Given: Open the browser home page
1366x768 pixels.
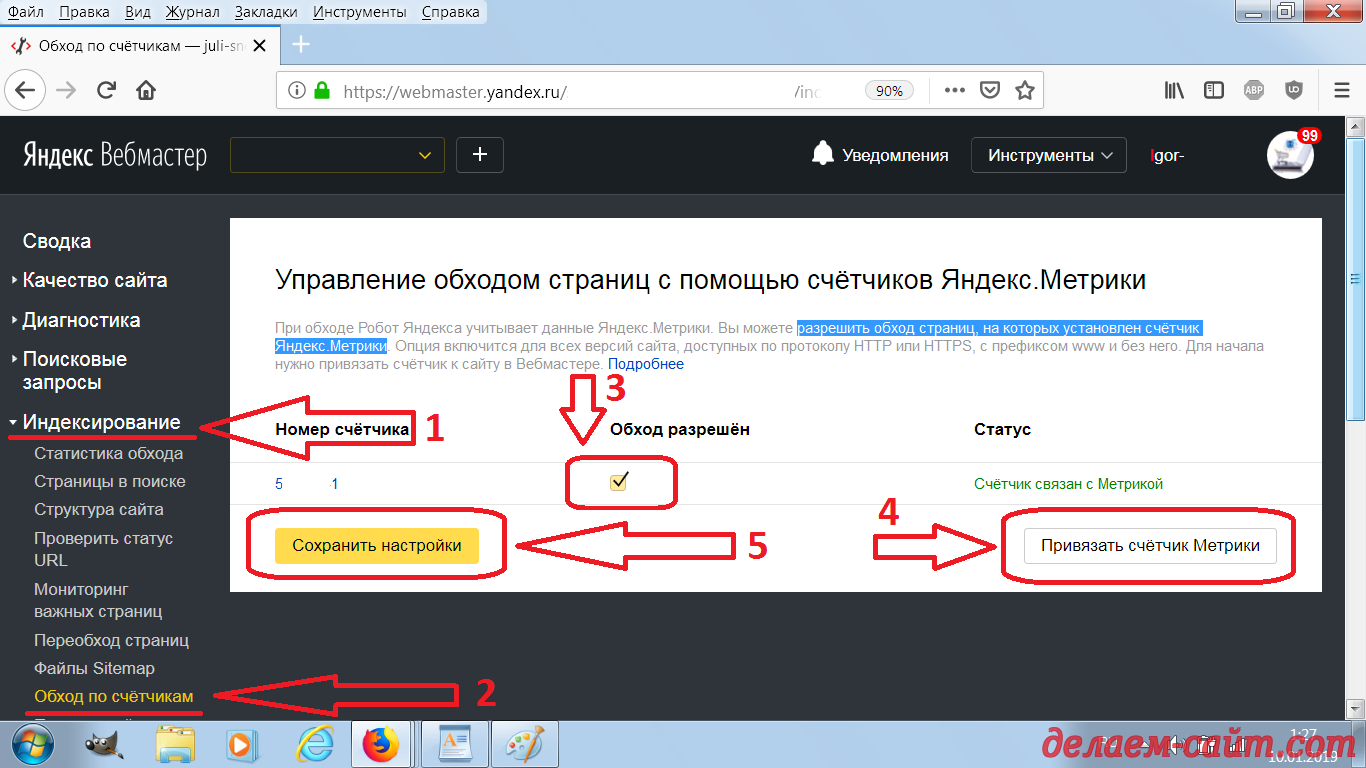Looking at the screenshot, I should coord(146,90).
